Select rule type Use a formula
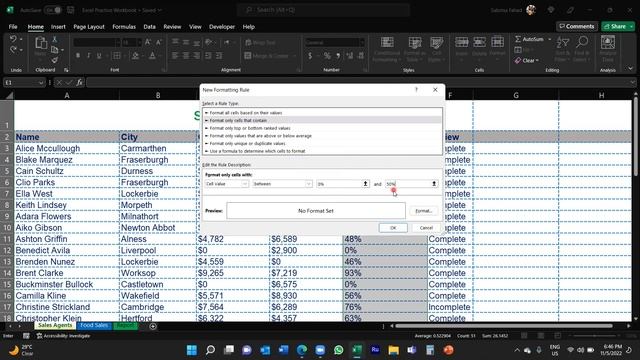The height and width of the screenshot is (360, 640). 322,151
